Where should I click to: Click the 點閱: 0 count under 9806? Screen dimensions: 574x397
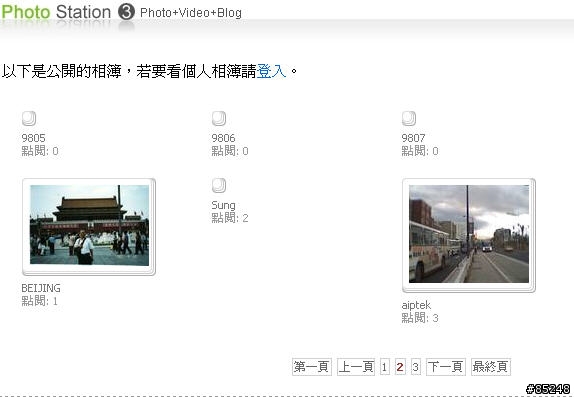click(x=230, y=151)
